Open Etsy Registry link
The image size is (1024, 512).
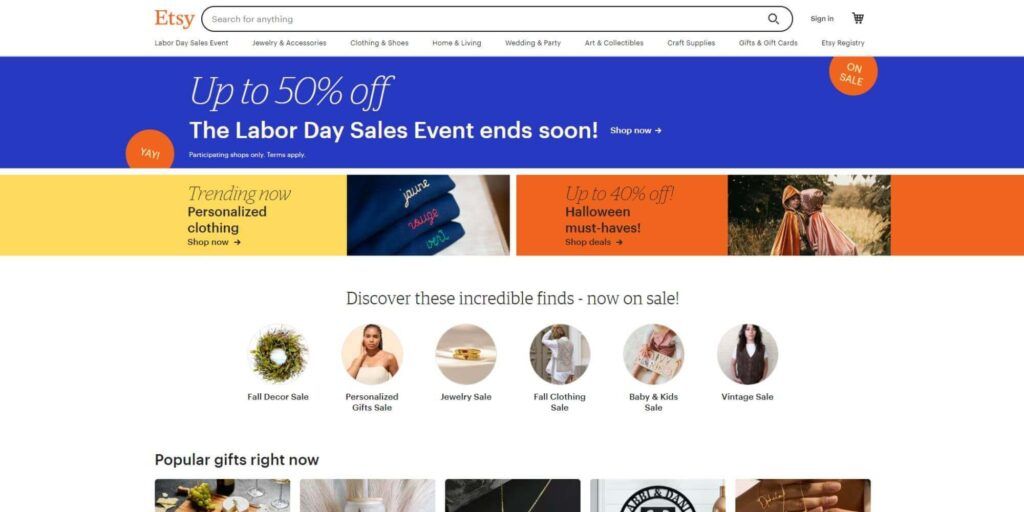[842, 43]
